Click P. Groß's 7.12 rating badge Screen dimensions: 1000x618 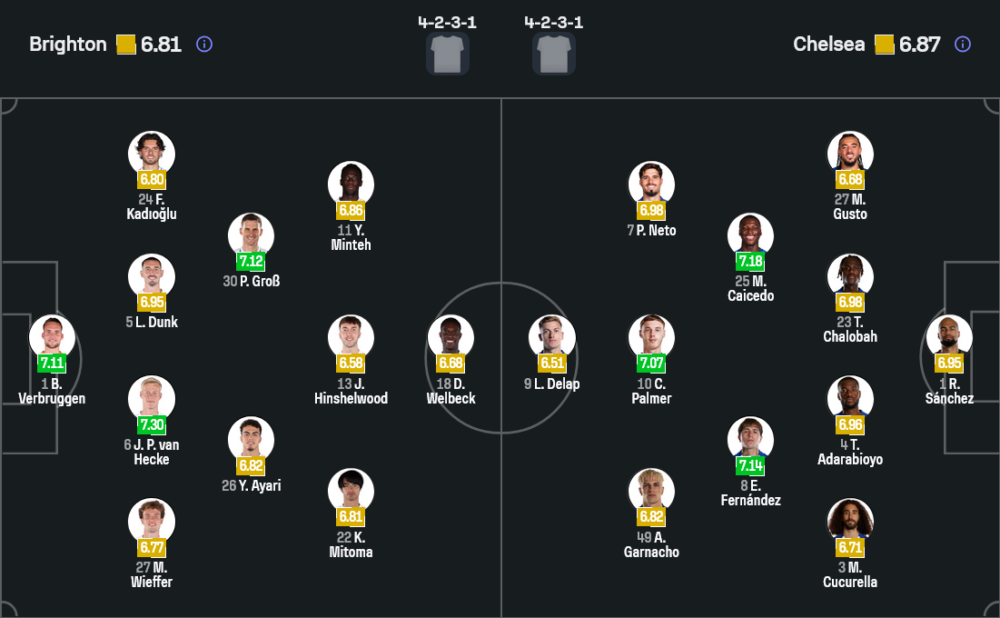(251, 261)
